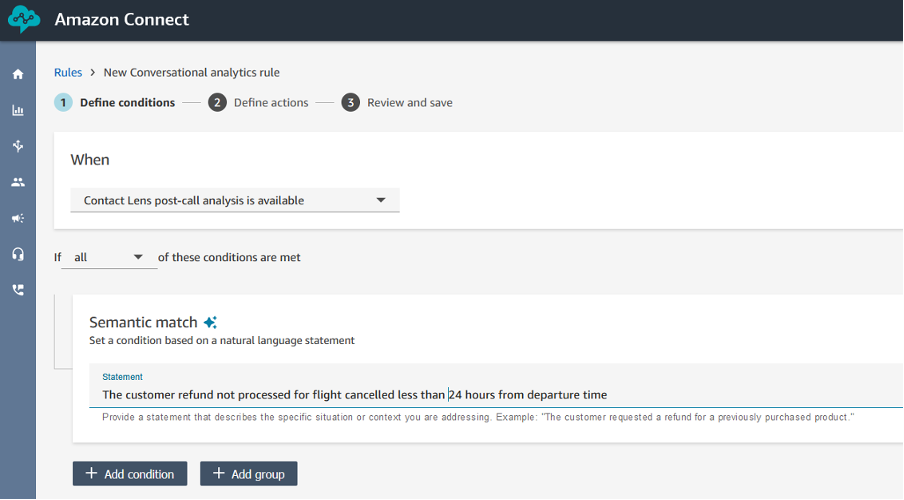Click the Rules breadcrumb link
The height and width of the screenshot is (500, 904).
click(x=68, y=72)
